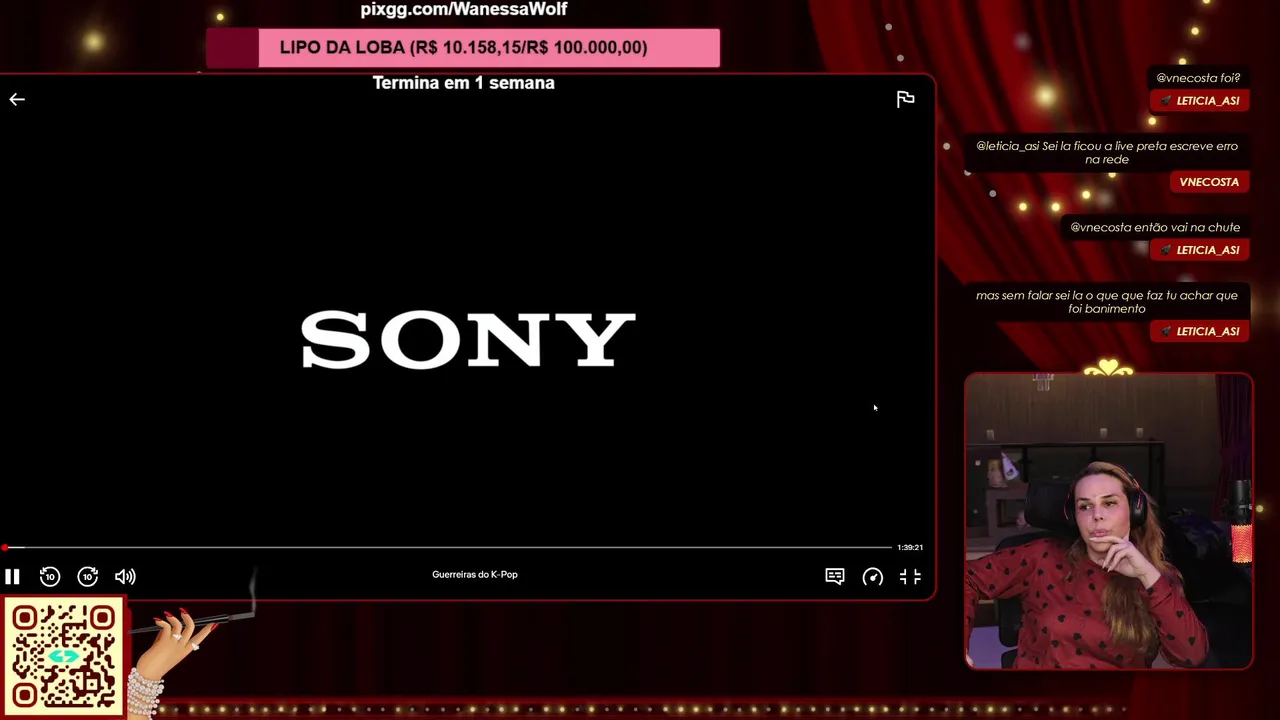Report a problem using the flag icon
The image size is (1280, 720).
point(906,99)
